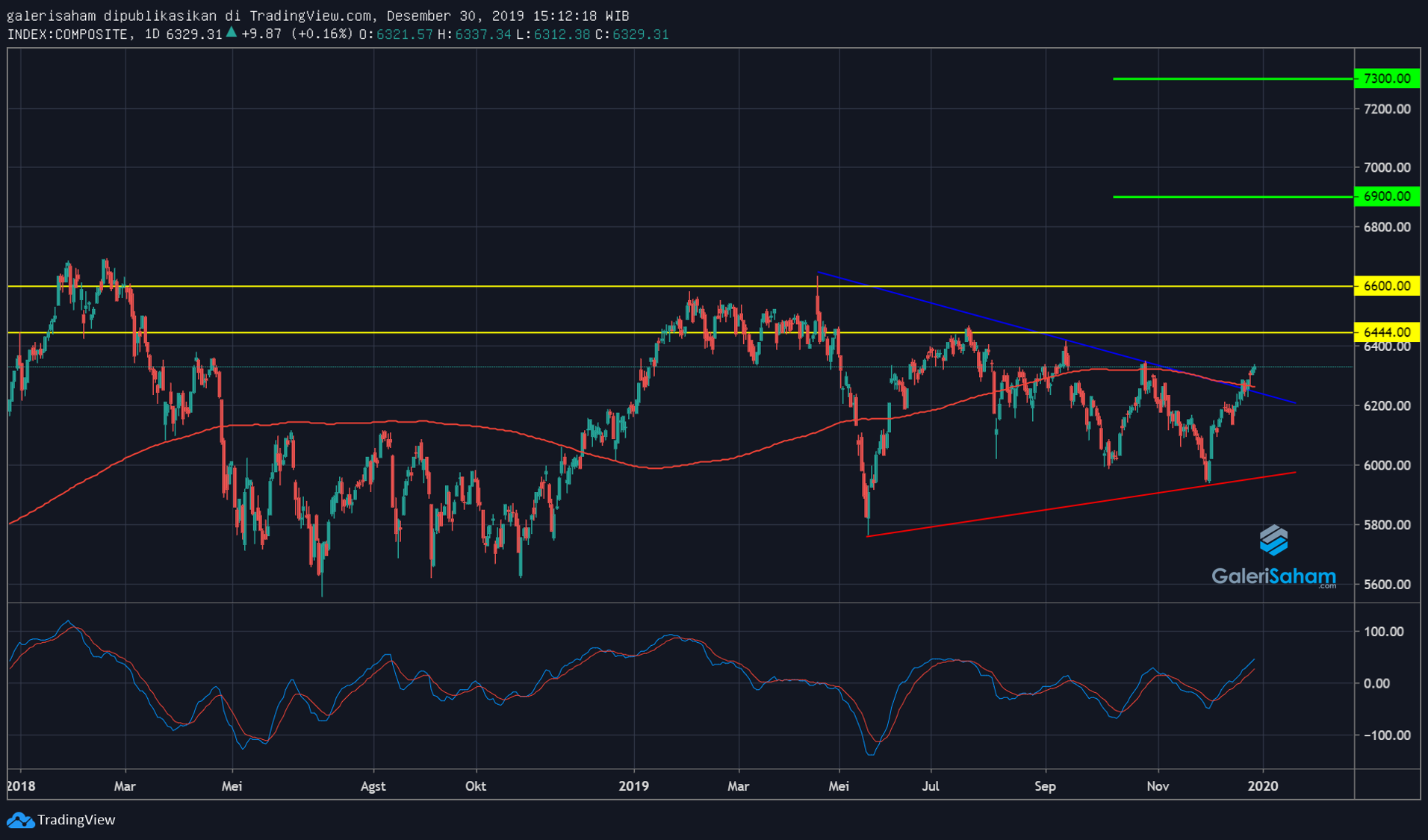Click the 6800.00 price axis value
Viewport: 1428px width, 840px height.
click(1387, 227)
